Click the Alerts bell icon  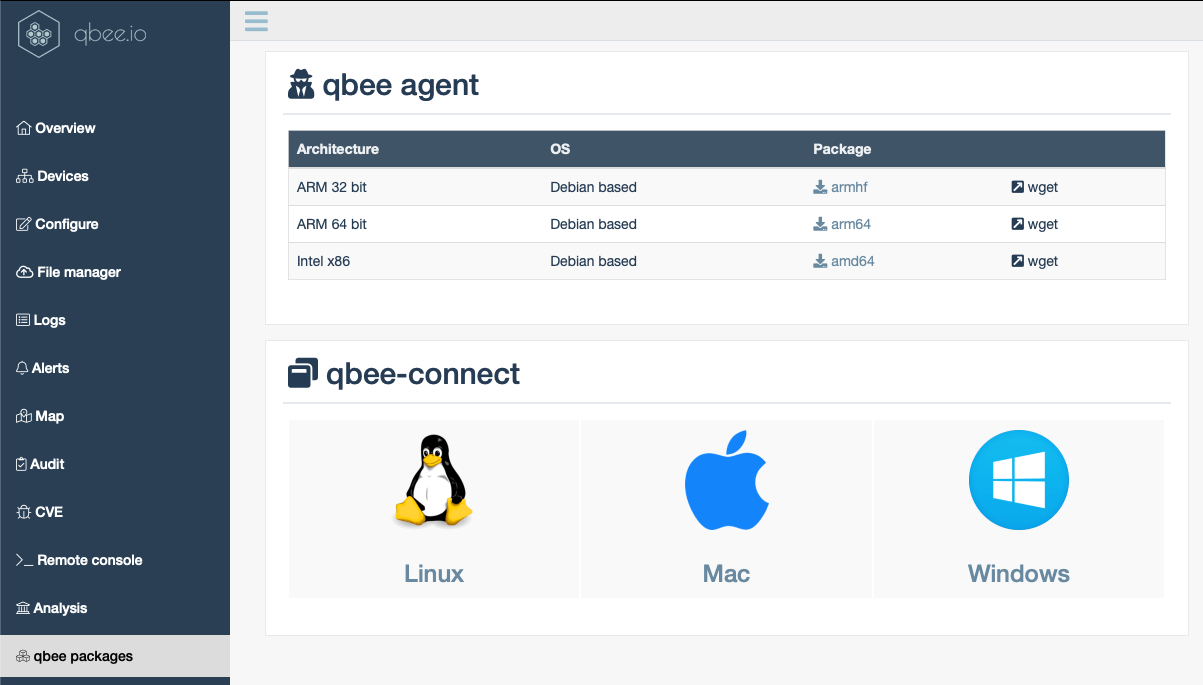22,368
